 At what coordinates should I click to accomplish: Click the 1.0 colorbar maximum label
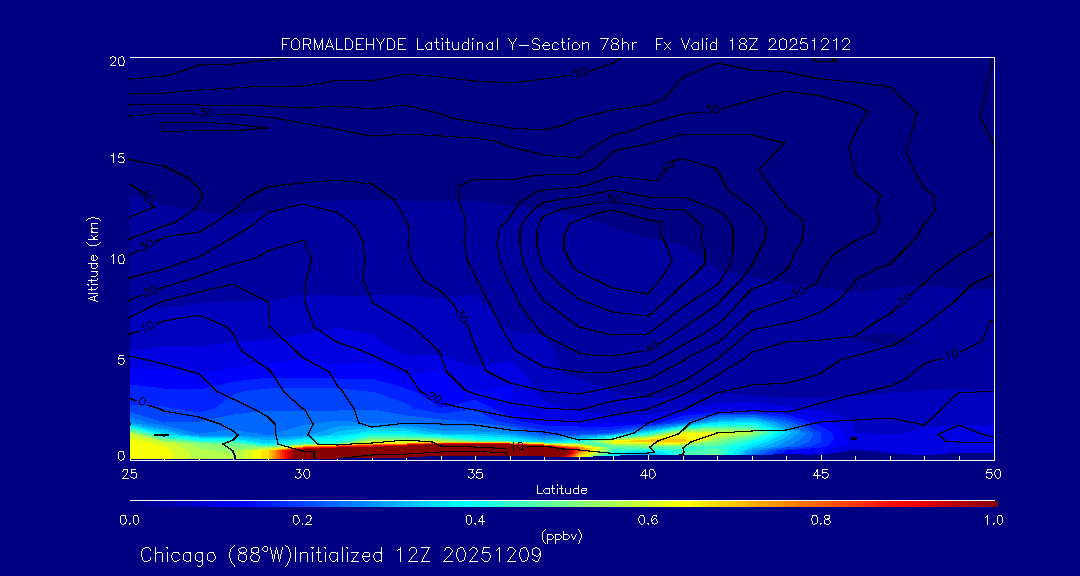coord(994,520)
